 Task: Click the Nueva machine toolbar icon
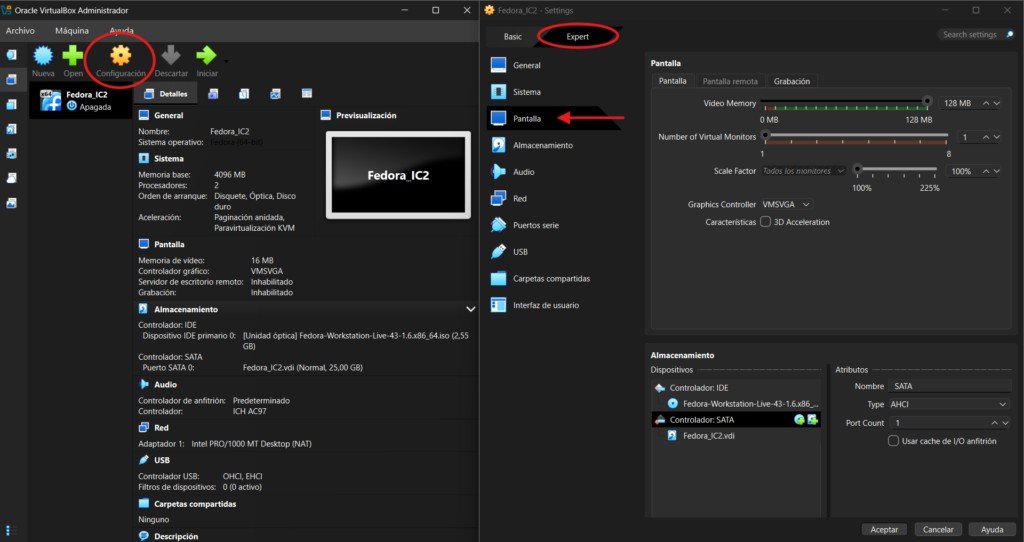43,56
